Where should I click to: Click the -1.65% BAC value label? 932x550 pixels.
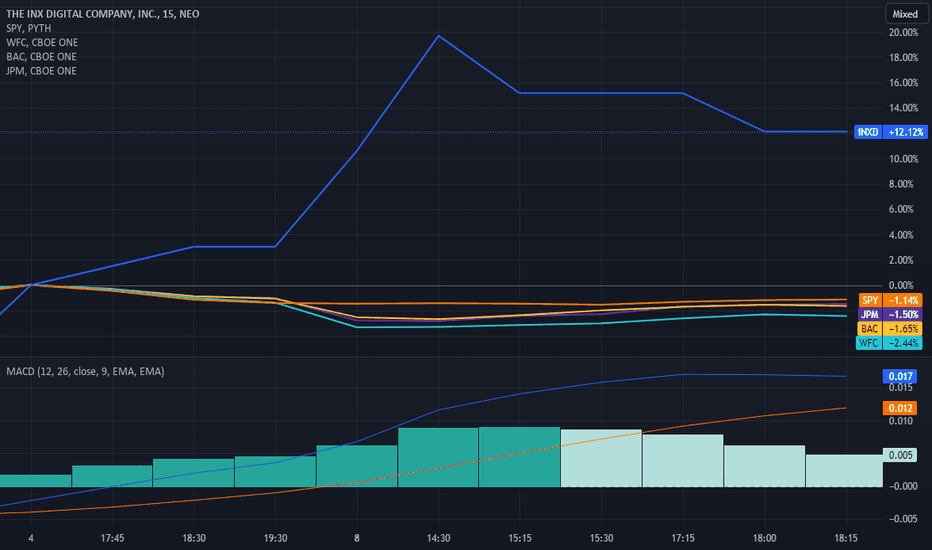coord(903,329)
